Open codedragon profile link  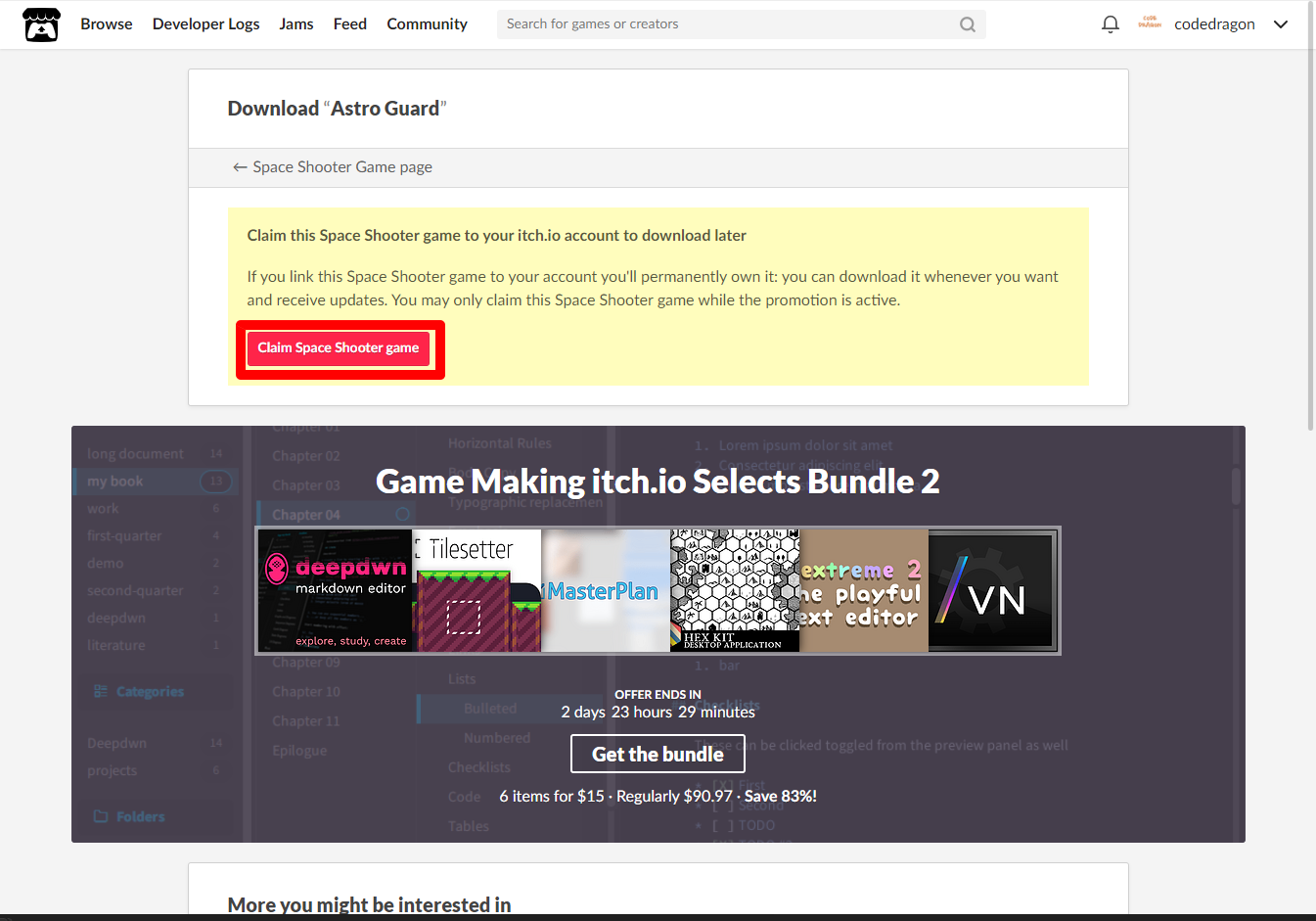(1214, 24)
